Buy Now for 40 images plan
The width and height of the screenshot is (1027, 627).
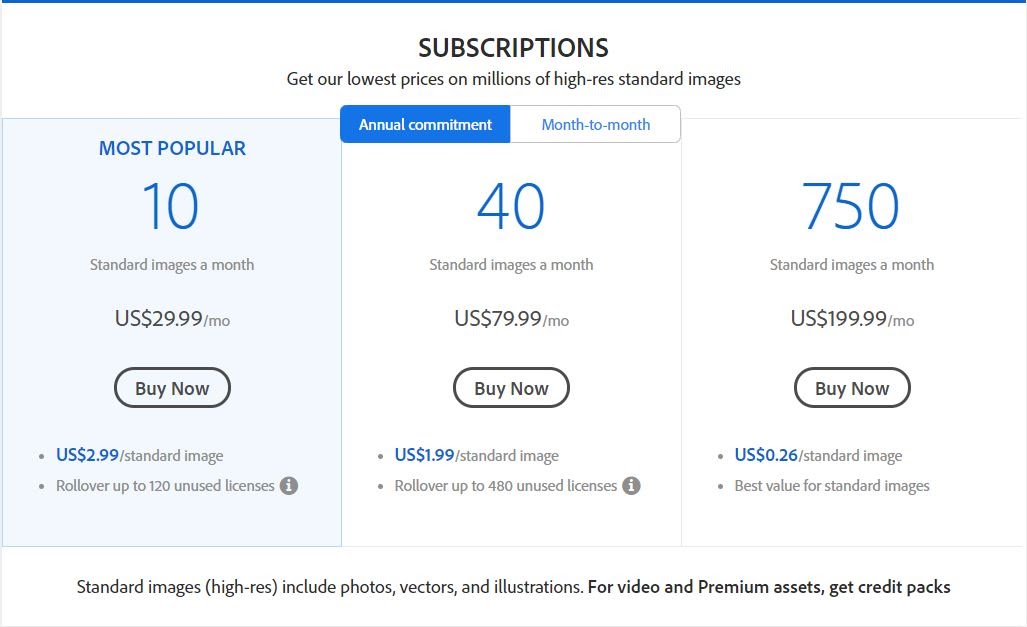[512, 388]
